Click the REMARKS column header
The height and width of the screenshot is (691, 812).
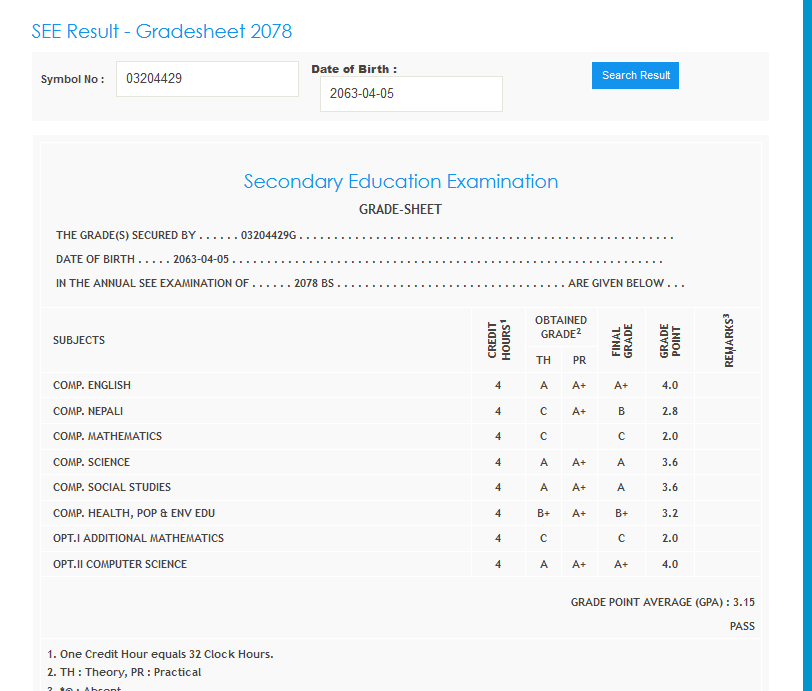click(728, 340)
